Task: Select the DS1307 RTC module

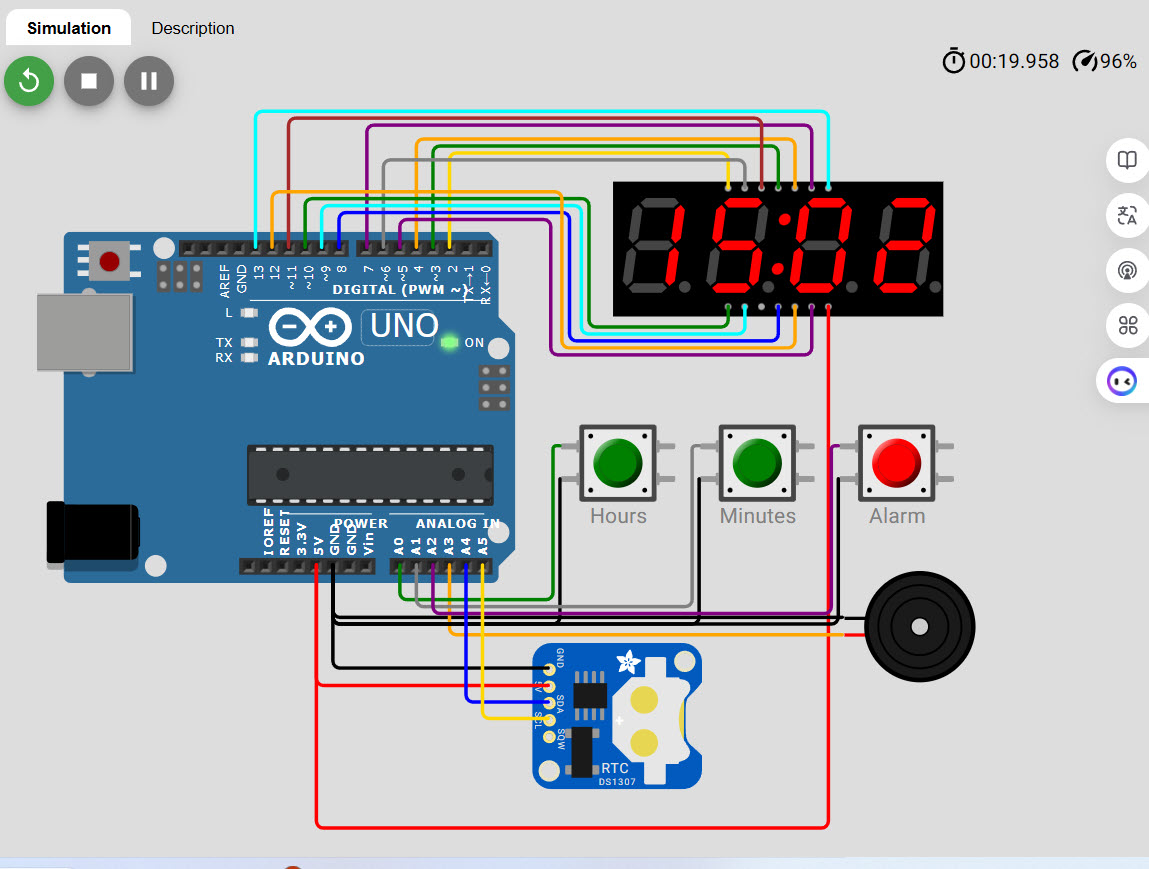Action: point(617,716)
